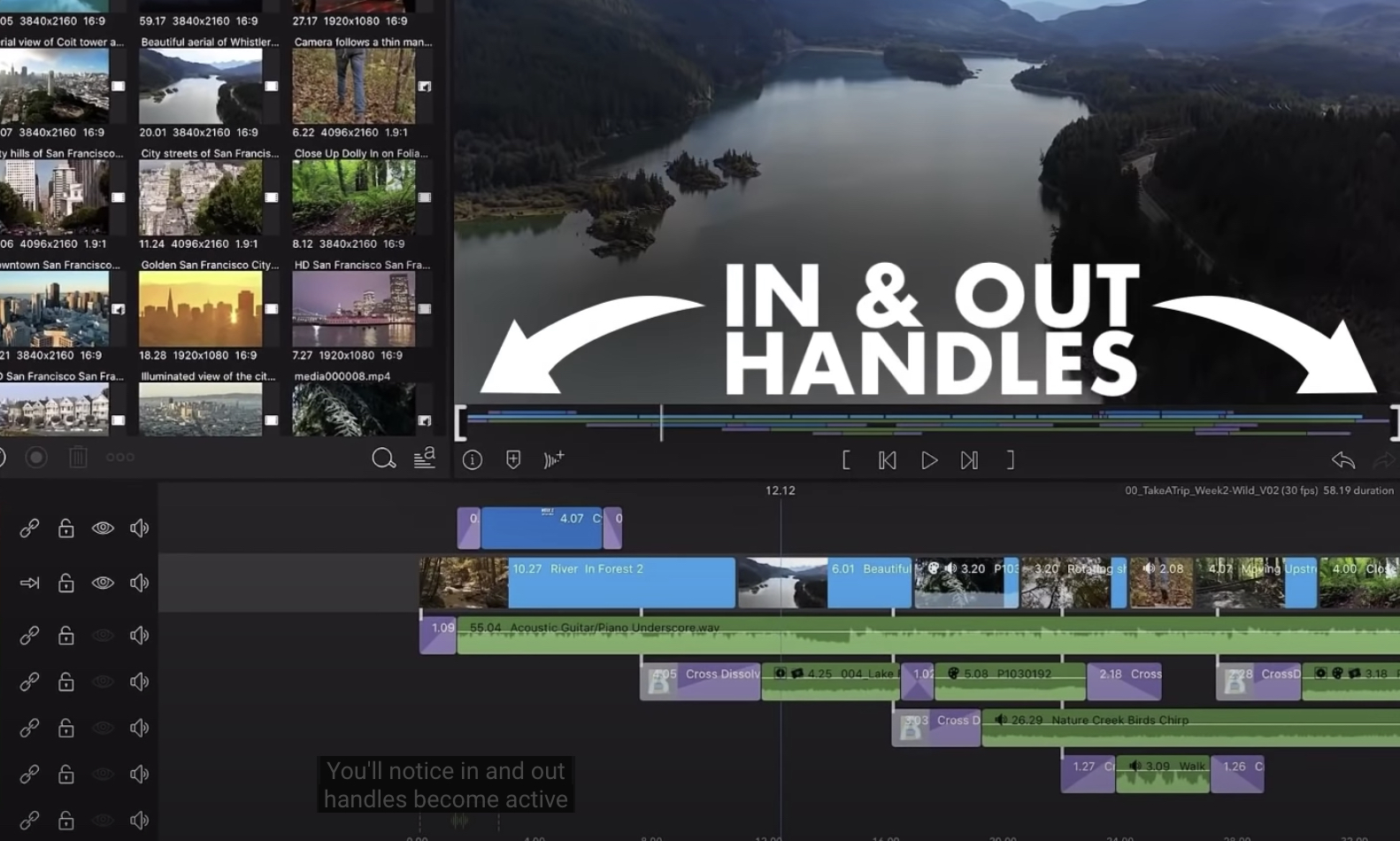Open the clip info panel icon
1400x841 pixels.
click(473, 459)
